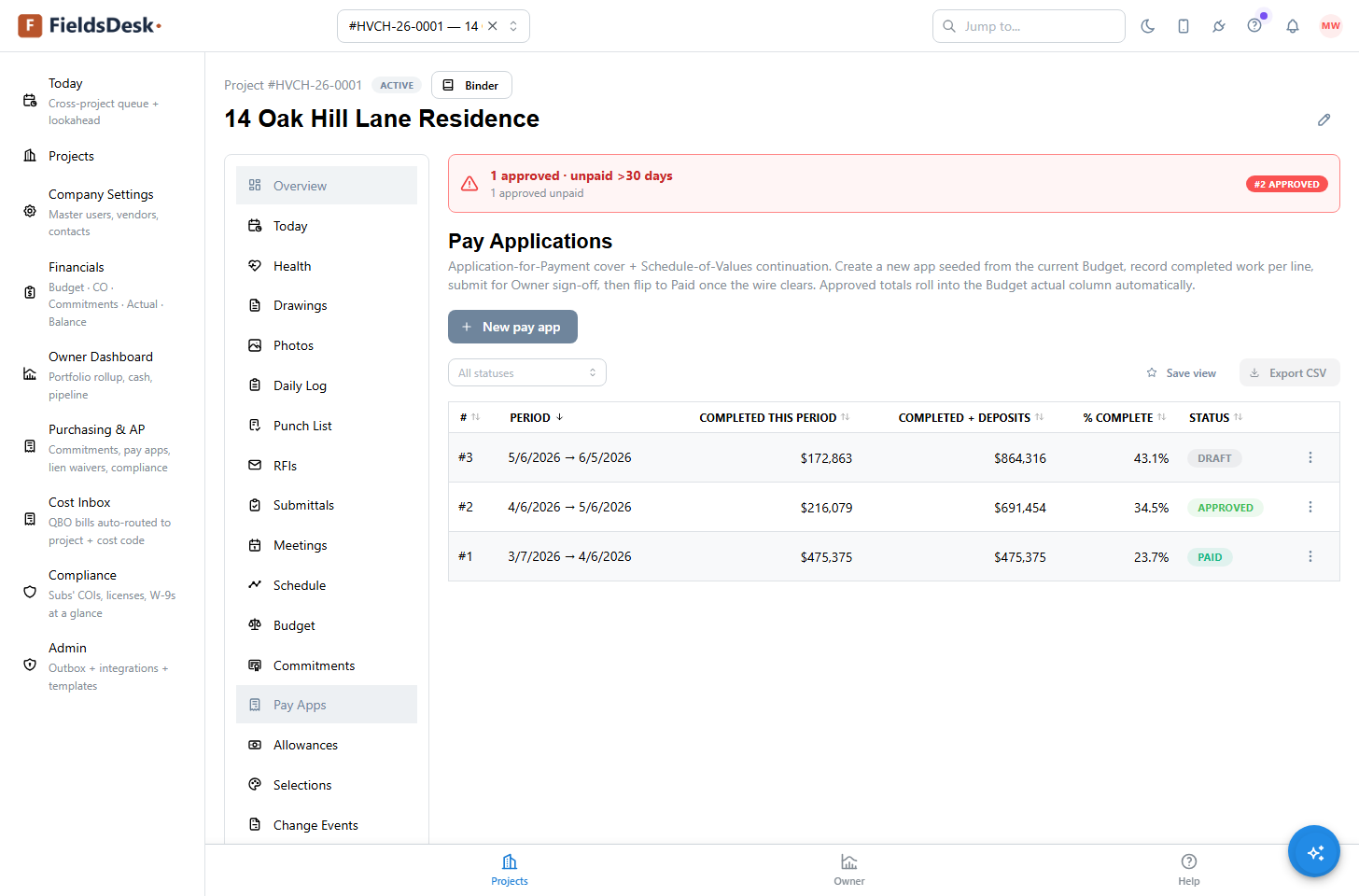
Task: Click the $216,079 amount cell
Action: coord(826,508)
